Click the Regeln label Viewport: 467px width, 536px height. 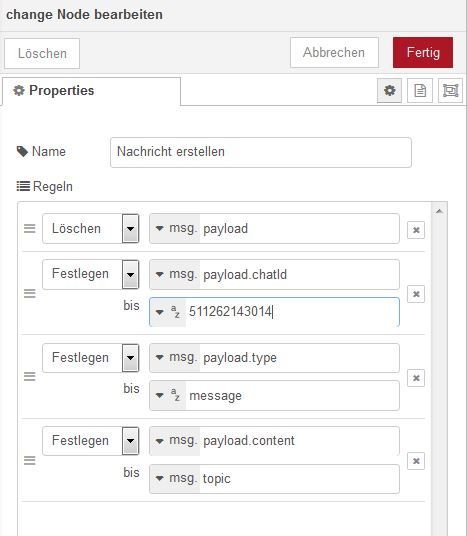(45, 187)
